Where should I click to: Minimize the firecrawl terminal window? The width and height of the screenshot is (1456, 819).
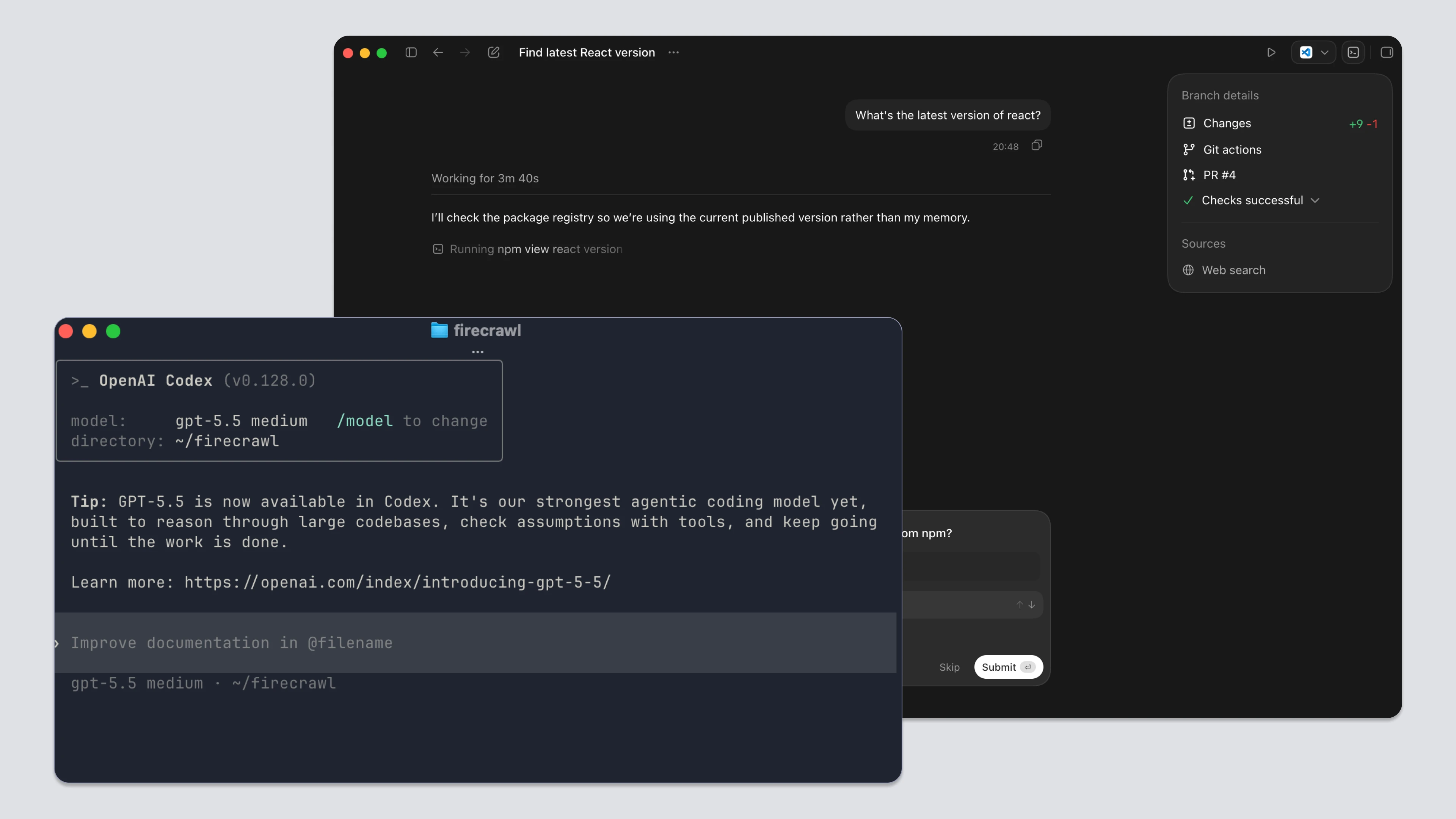pyautogui.click(x=89, y=331)
